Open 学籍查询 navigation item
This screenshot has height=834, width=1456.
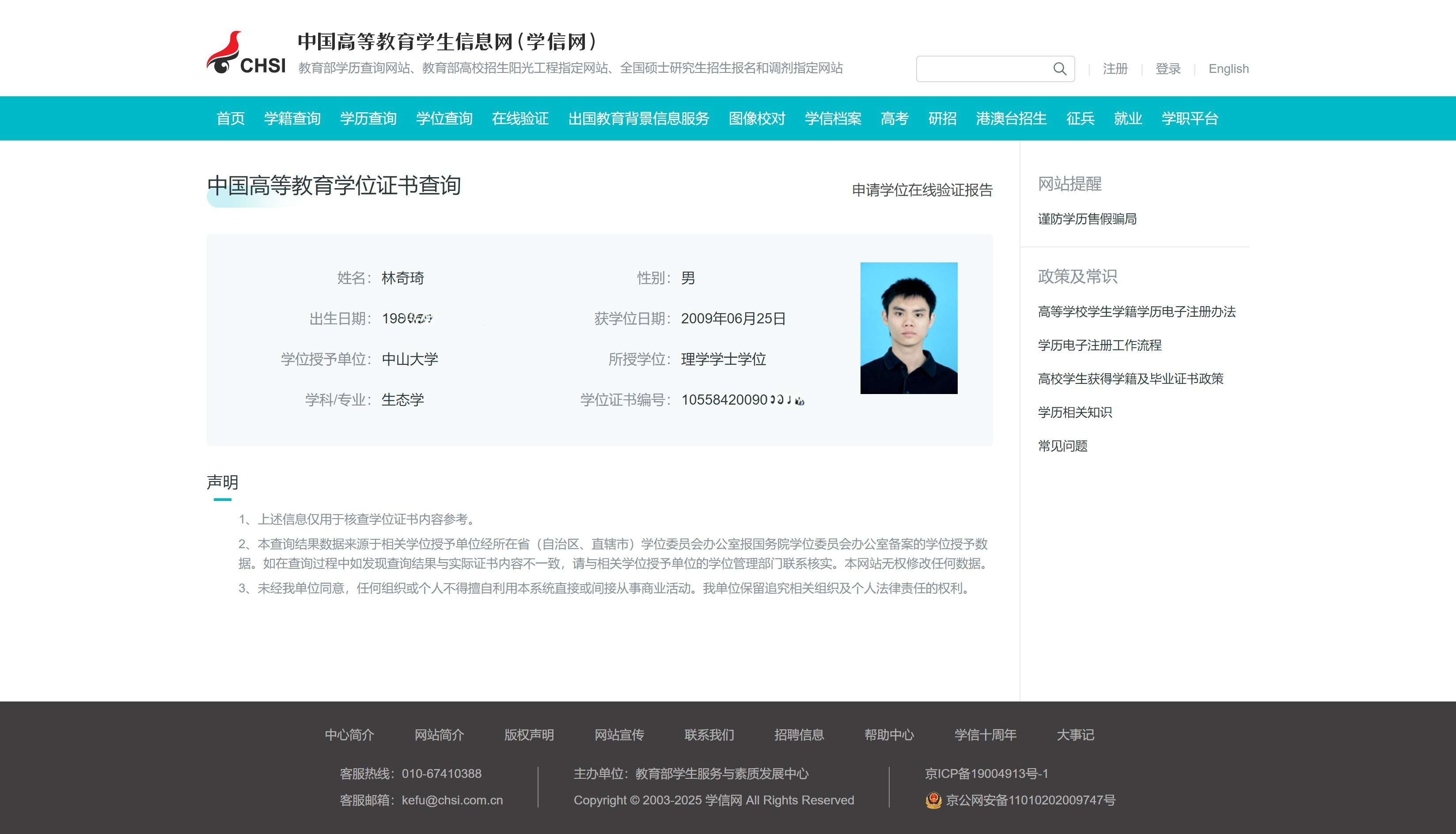click(292, 118)
